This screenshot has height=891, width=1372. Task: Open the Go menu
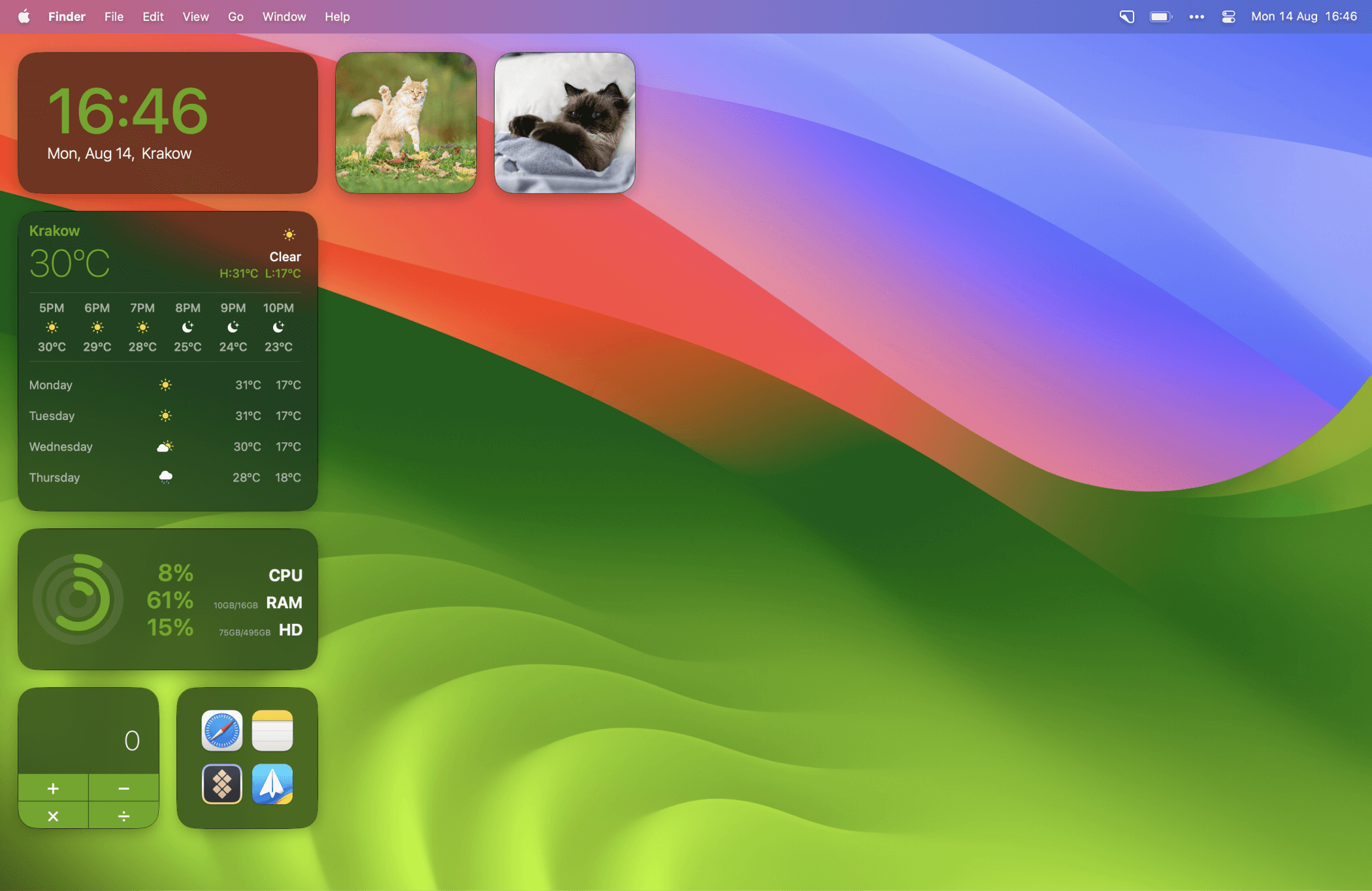point(235,16)
